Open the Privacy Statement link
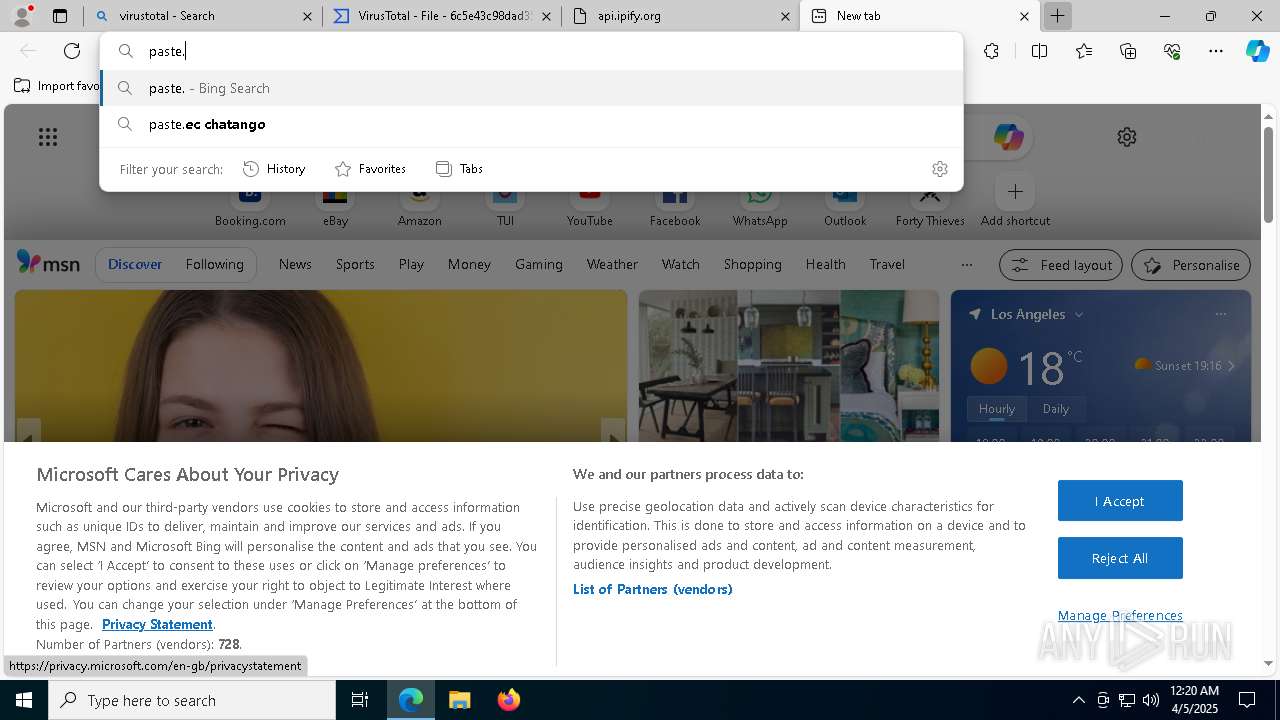Image resolution: width=1280 pixels, height=720 pixels. [x=157, y=624]
